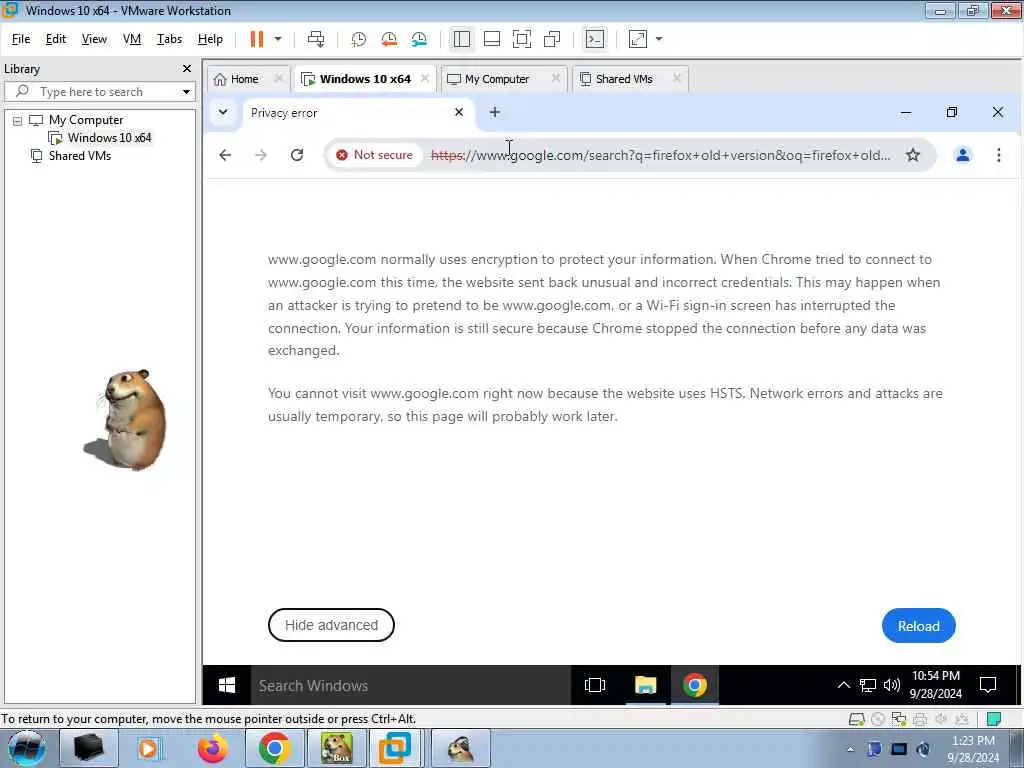Click the guest network tray icon
1024x768 pixels.
[x=868, y=685]
